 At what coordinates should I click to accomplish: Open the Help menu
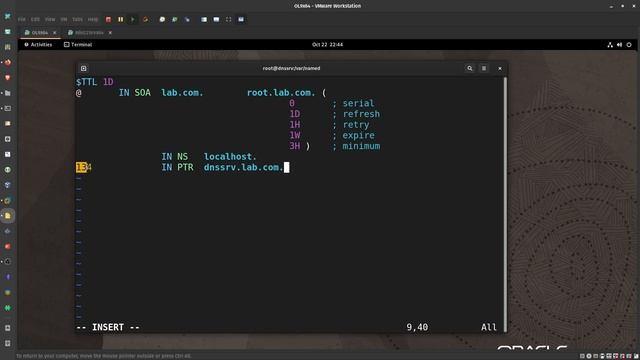[x=93, y=19]
